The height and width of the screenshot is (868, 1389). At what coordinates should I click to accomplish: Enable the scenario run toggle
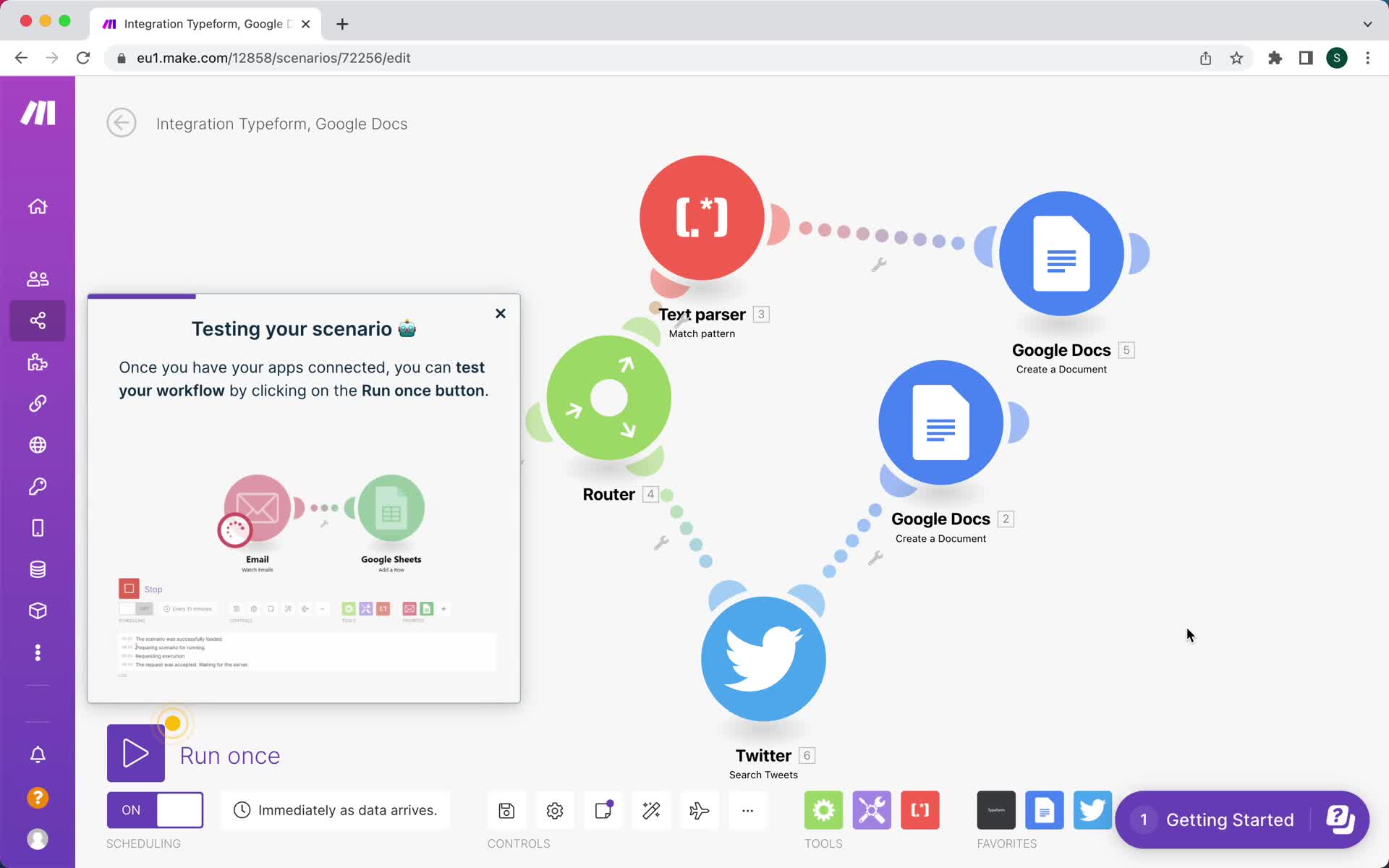click(155, 810)
